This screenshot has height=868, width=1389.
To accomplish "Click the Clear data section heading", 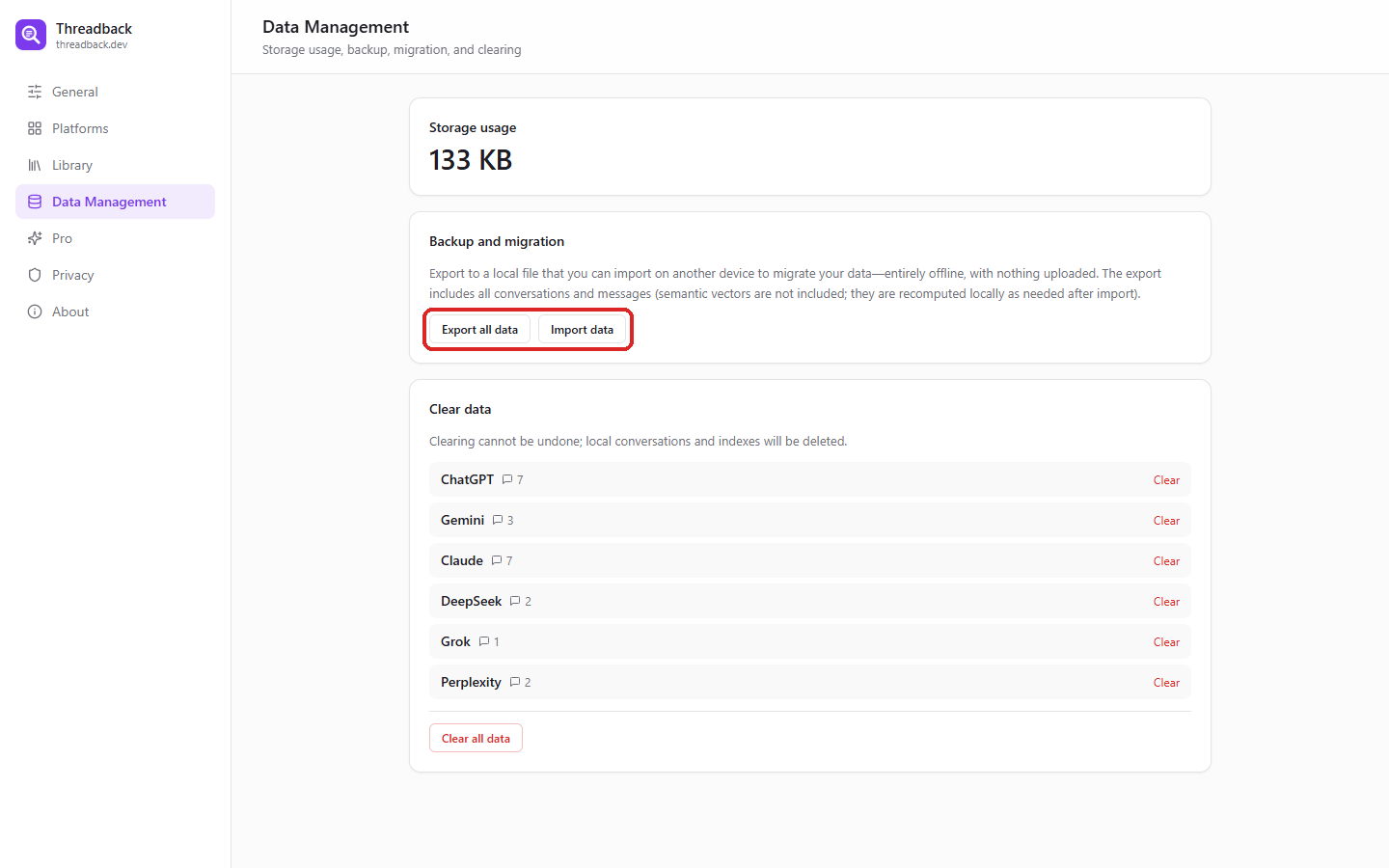I will click(x=460, y=409).
